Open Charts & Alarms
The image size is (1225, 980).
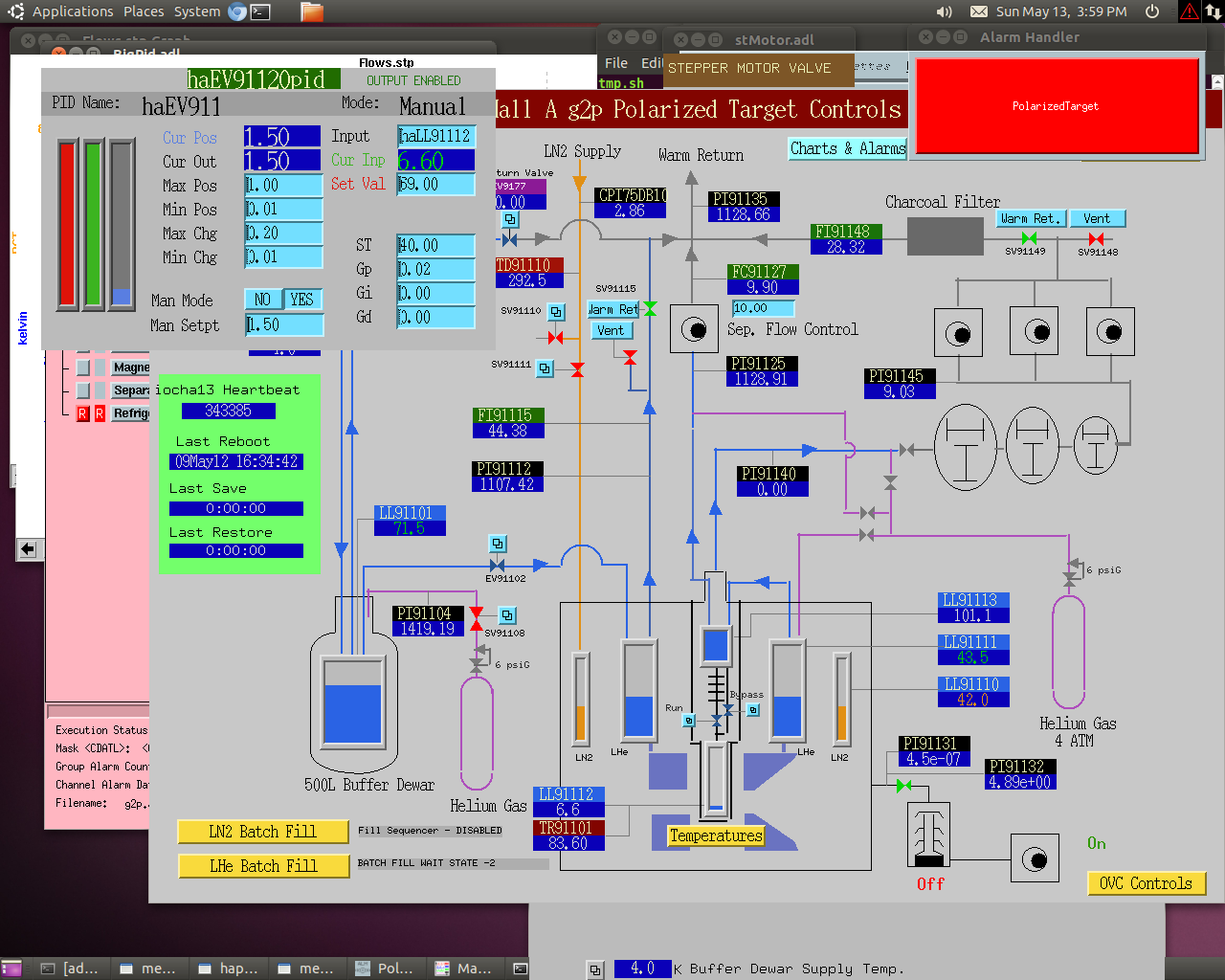[x=847, y=148]
